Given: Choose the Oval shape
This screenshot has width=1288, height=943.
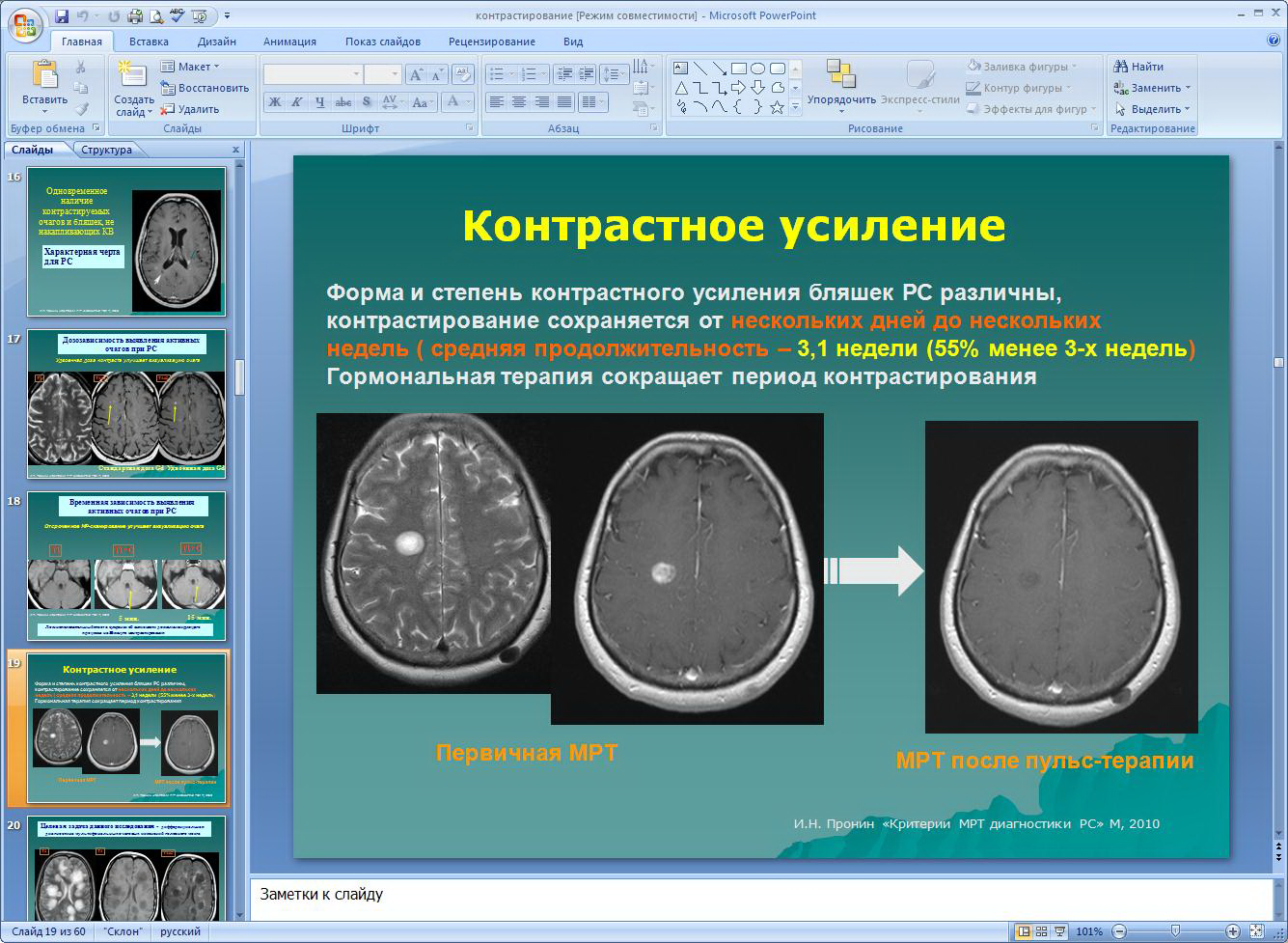Looking at the screenshot, I should point(757,69).
